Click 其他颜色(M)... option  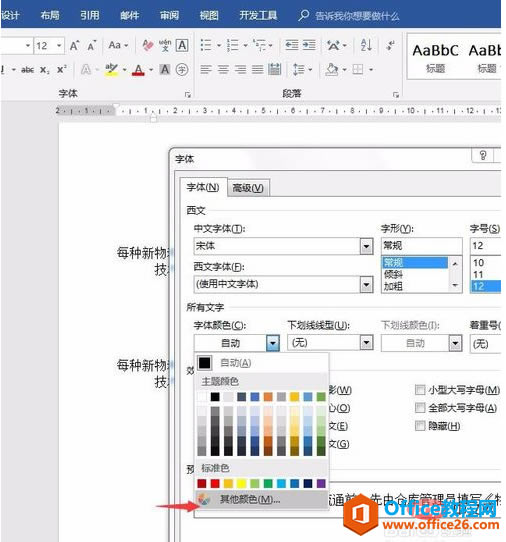261,499
